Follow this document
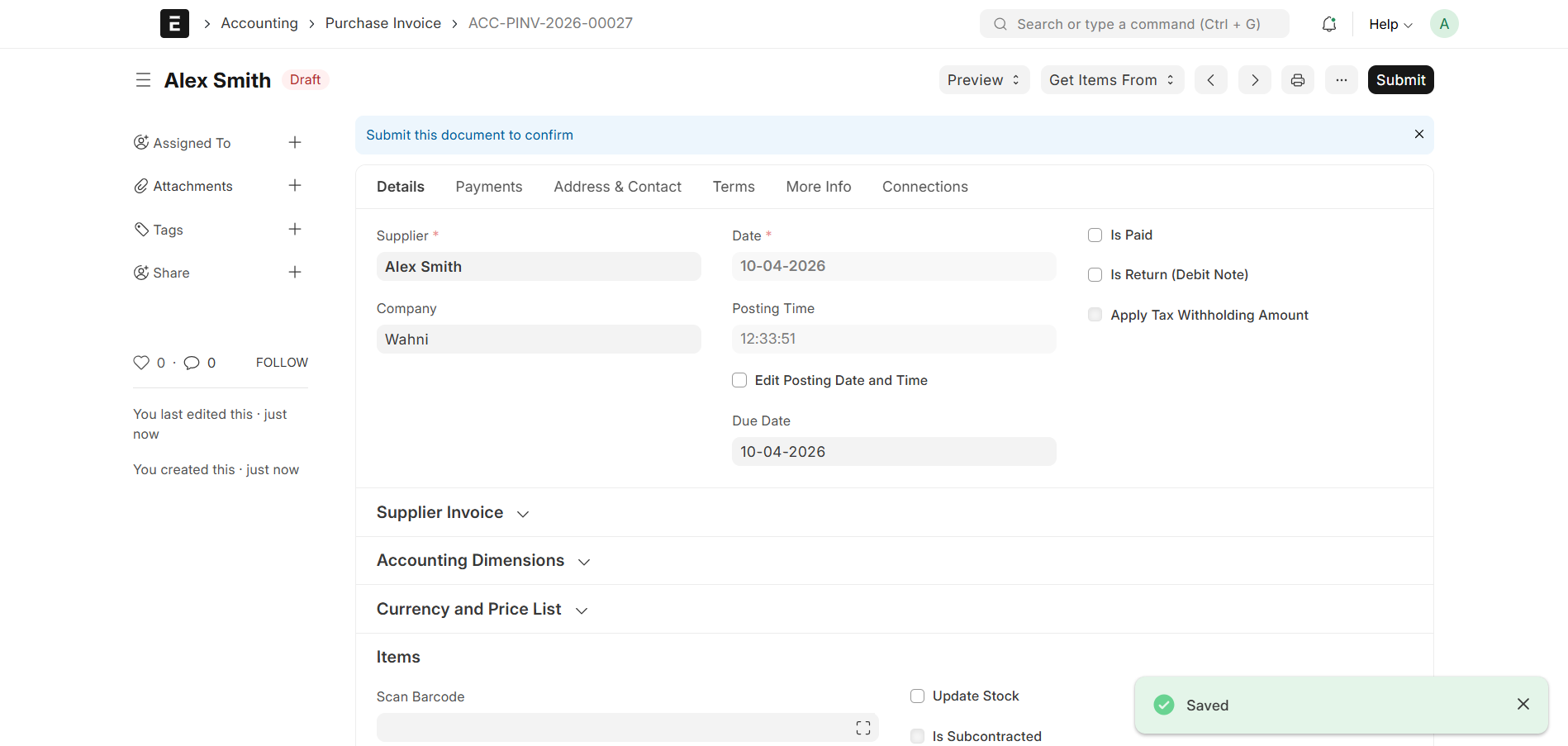This screenshot has width=1568, height=746. point(282,363)
